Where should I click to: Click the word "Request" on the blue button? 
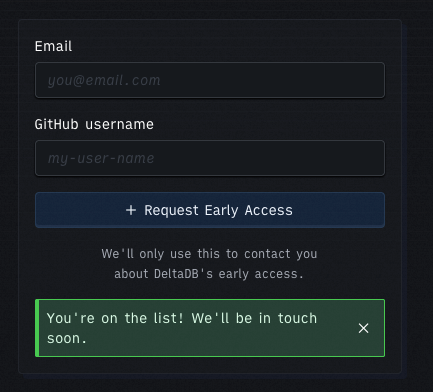pyautogui.click(x=172, y=210)
